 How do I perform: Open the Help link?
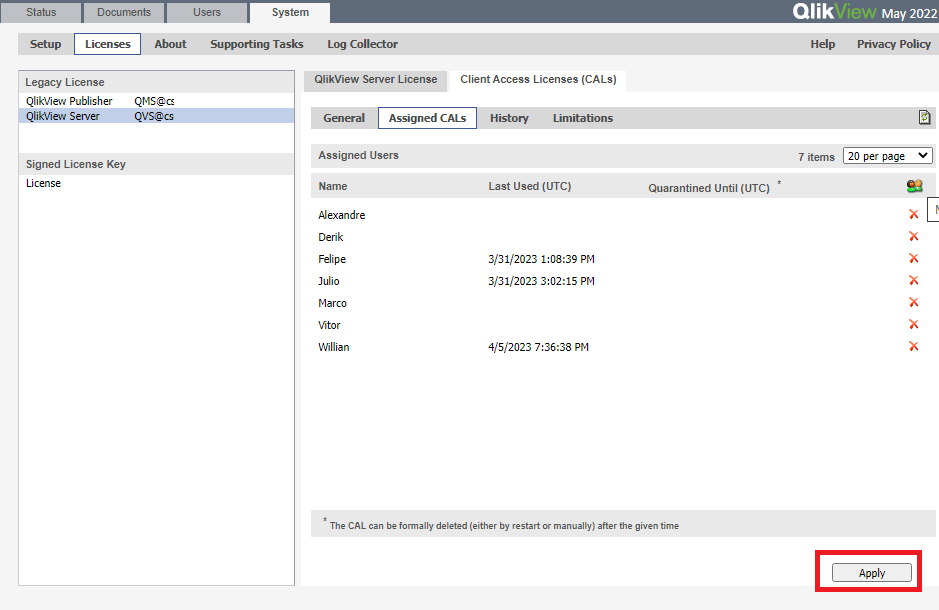click(x=823, y=44)
